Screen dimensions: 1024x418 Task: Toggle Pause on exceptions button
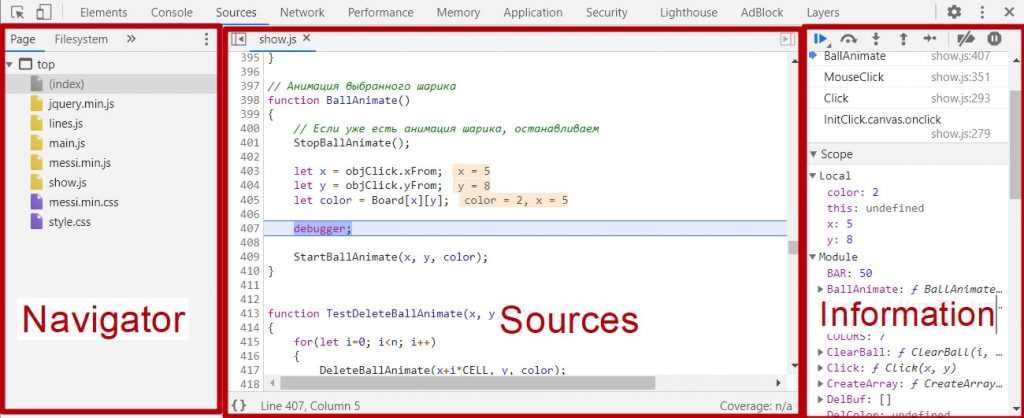[x=994, y=39]
